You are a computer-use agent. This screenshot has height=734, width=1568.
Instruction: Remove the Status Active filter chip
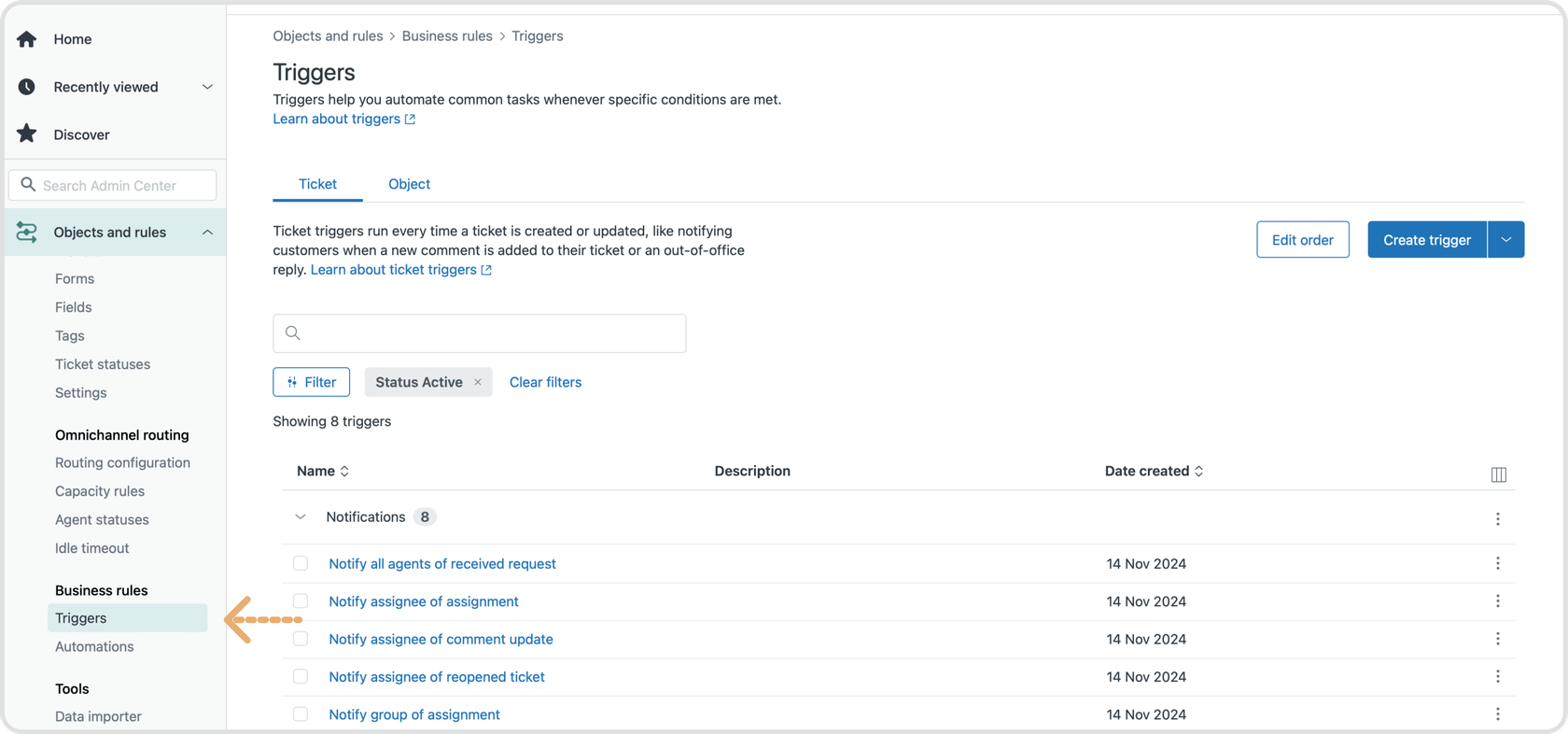tap(478, 382)
